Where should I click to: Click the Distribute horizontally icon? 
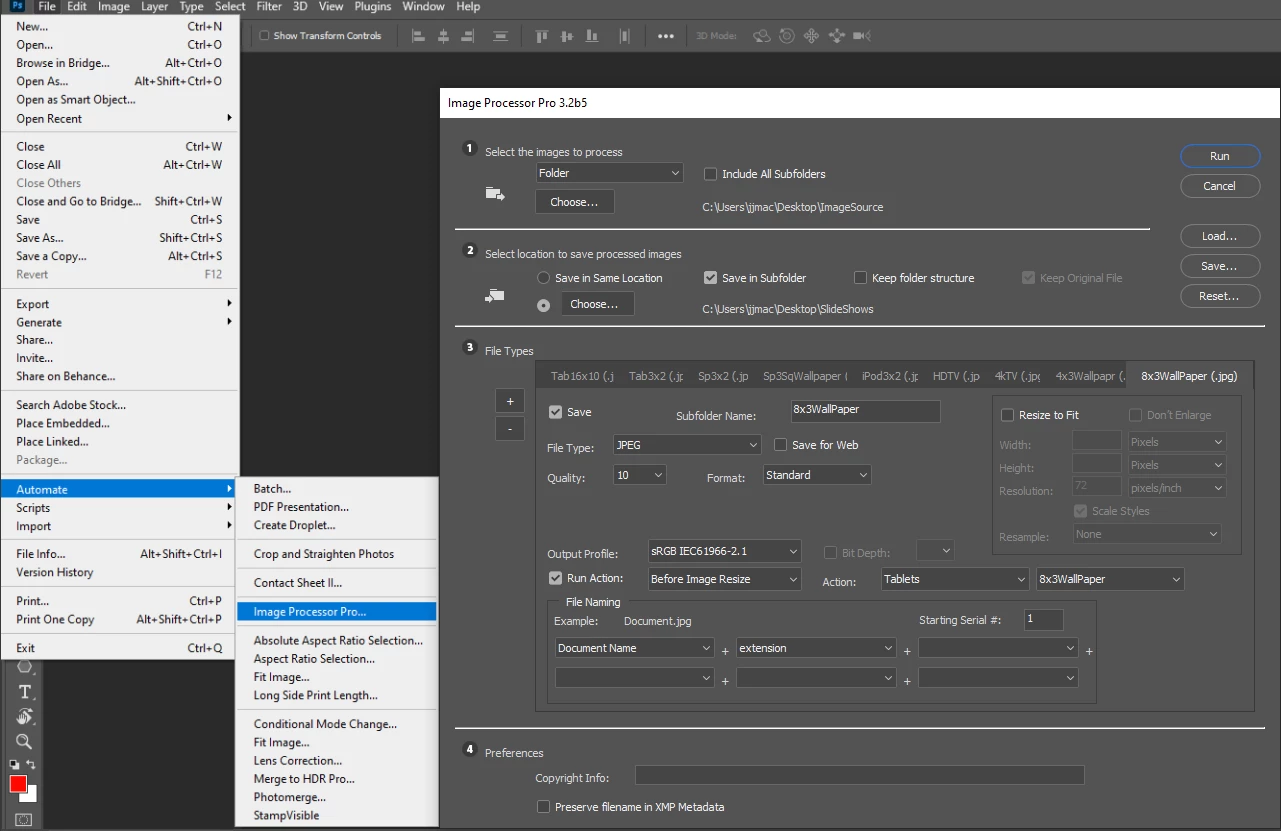[625, 36]
